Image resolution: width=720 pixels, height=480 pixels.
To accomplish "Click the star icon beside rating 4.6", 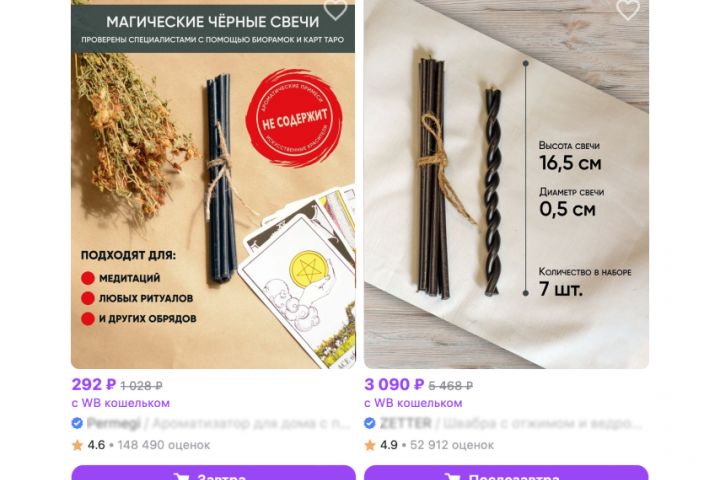I will [x=78, y=445].
